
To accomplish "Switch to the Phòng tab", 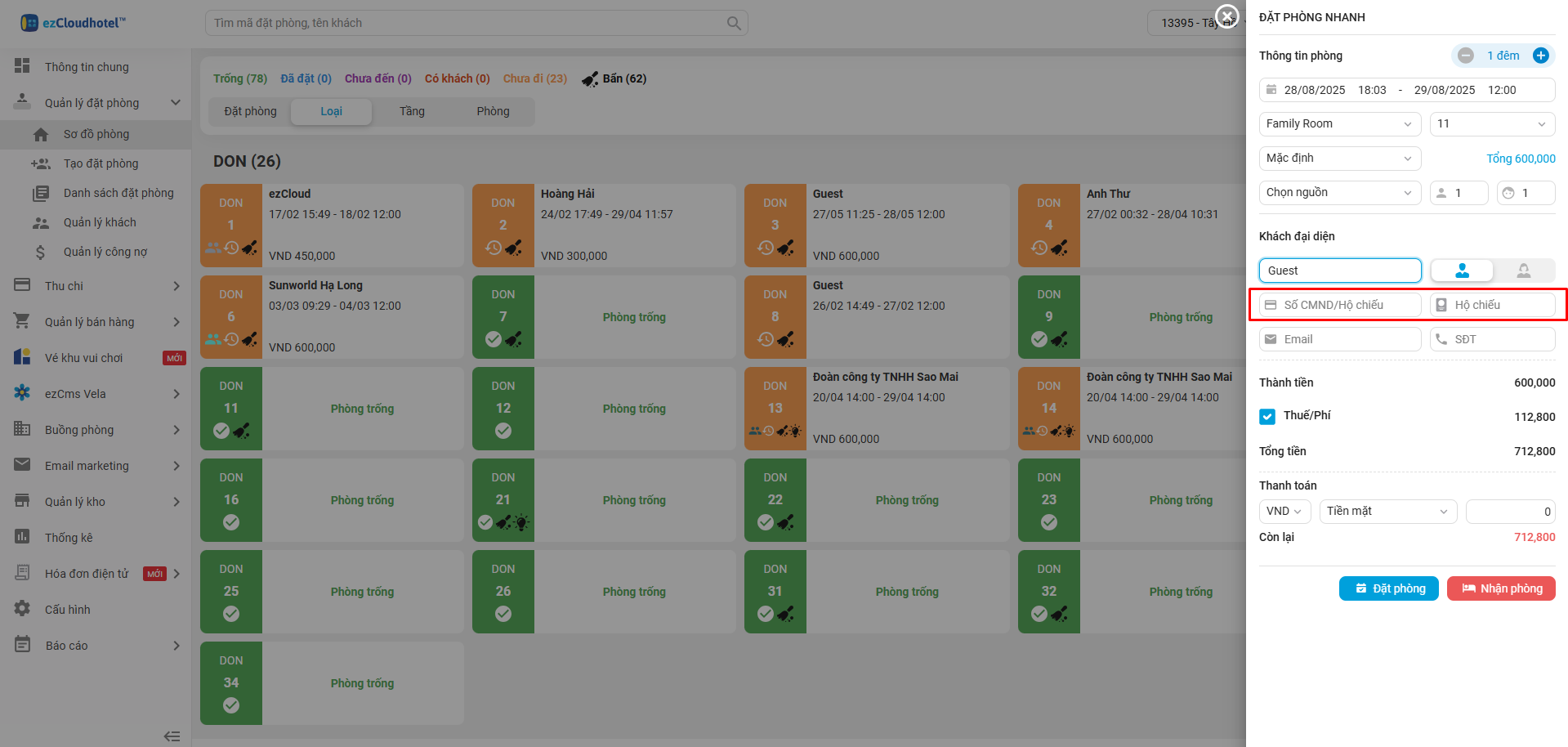I will click(x=493, y=111).
